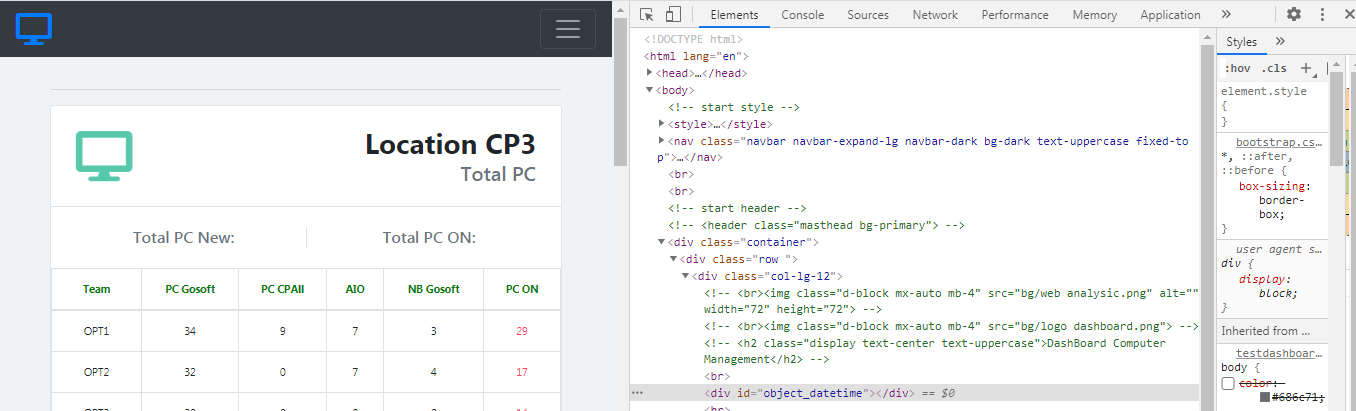Open the Network tab

[x=935, y=15]
